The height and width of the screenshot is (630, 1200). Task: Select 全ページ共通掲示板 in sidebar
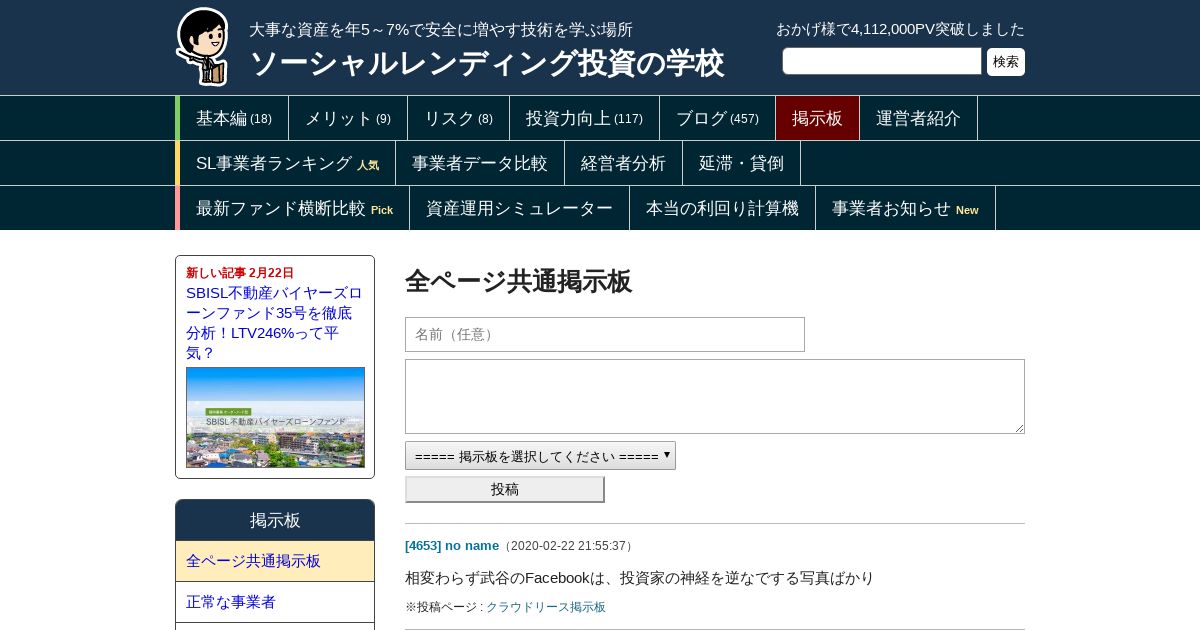(275, 561)
